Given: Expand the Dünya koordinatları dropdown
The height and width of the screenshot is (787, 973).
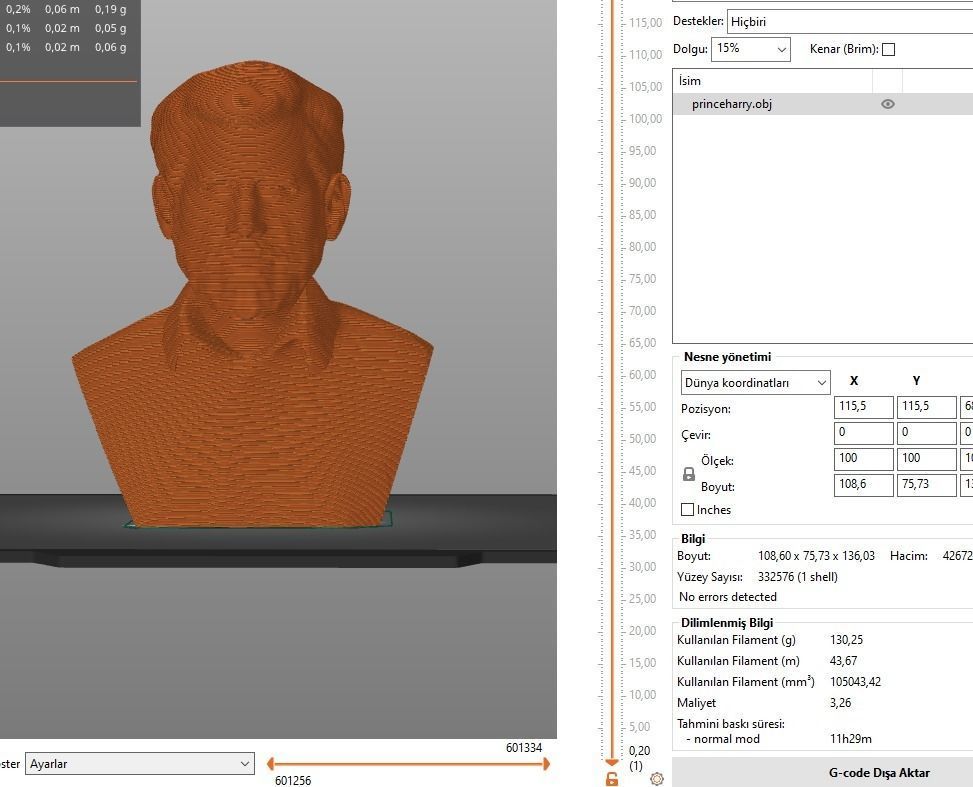Looking at the screenshot, I should click(755, 383).
